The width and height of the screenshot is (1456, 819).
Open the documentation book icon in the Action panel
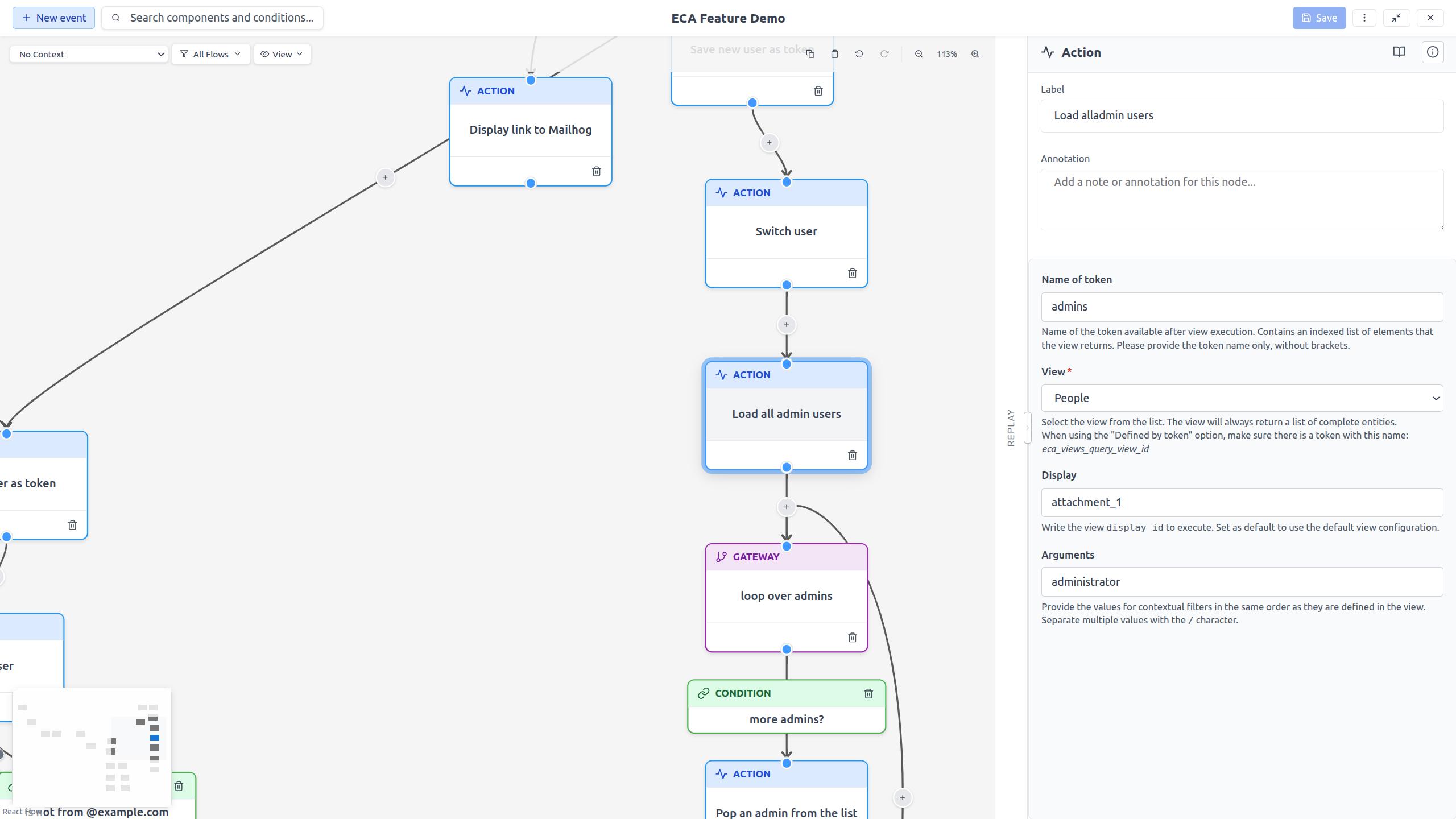point(1399,52)
